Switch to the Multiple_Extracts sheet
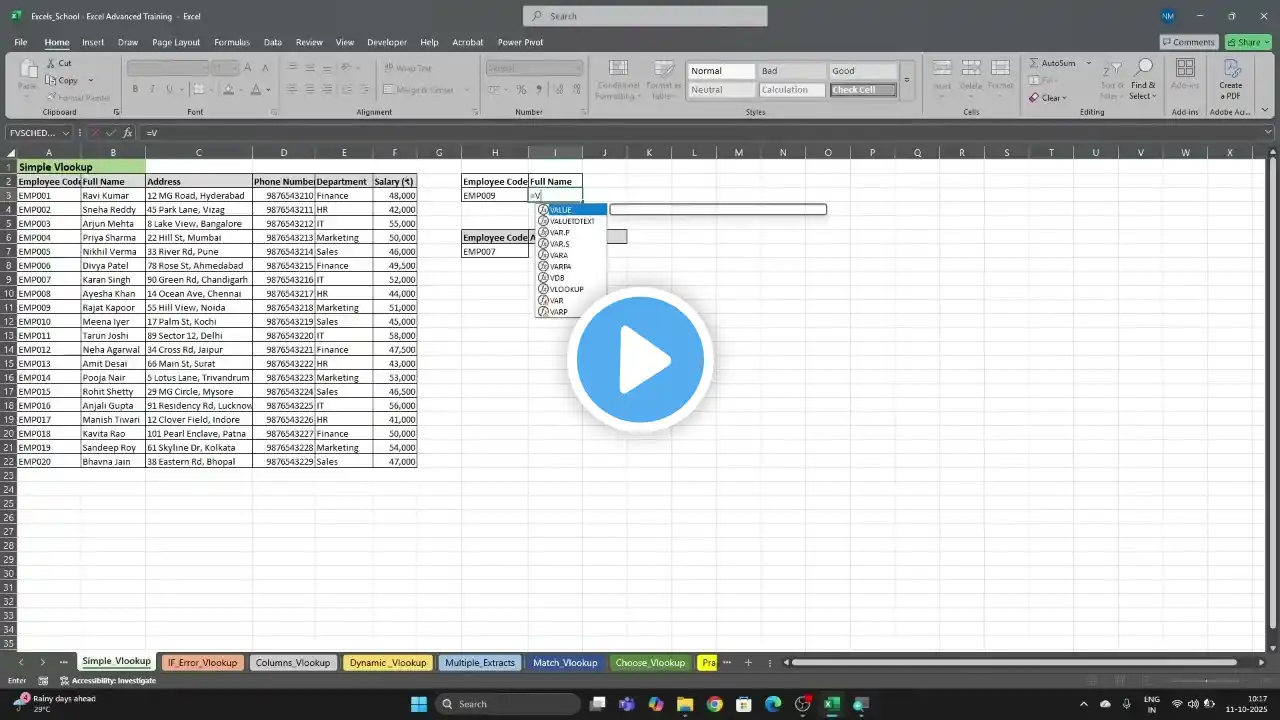Viewport: 1280px width, 720px height. click(x=480, y=662)
